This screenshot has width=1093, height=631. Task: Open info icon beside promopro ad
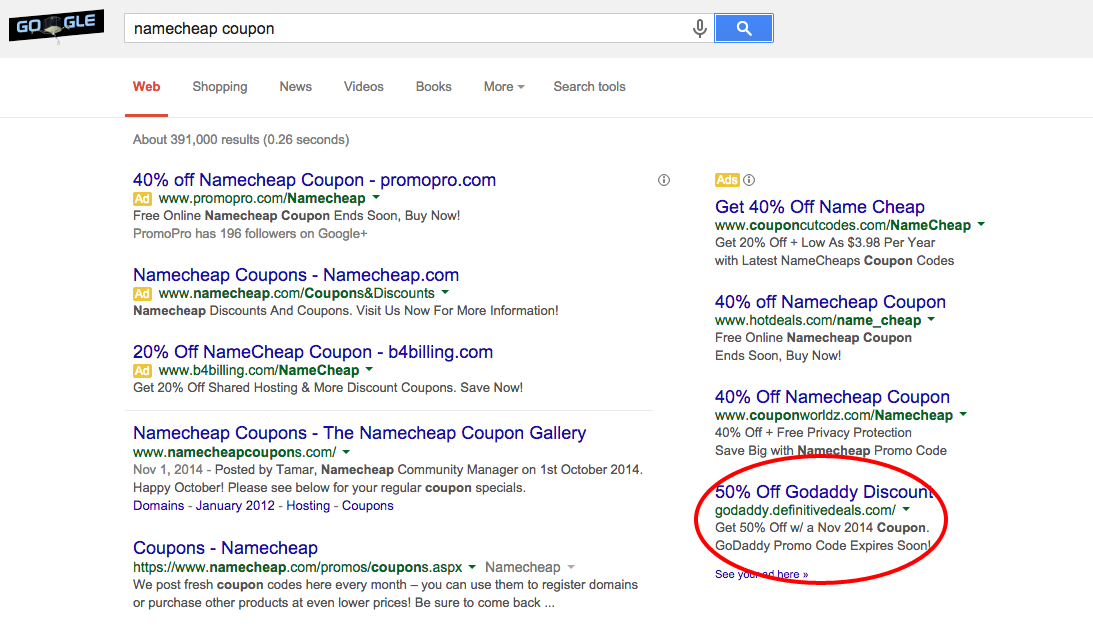[664, 180]
